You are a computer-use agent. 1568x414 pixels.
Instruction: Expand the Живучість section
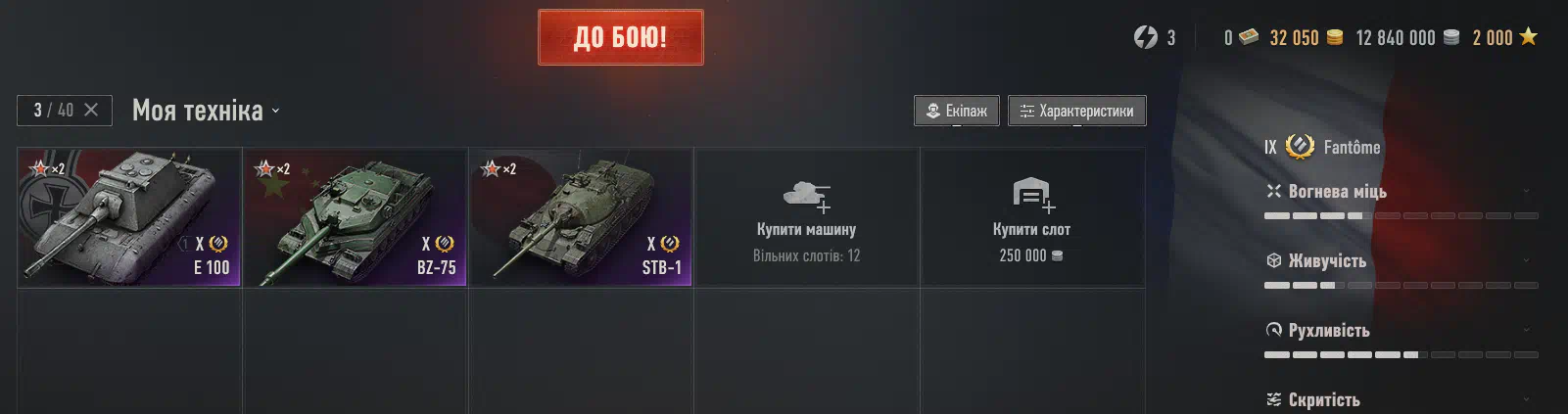click(x=1526, y=261)
